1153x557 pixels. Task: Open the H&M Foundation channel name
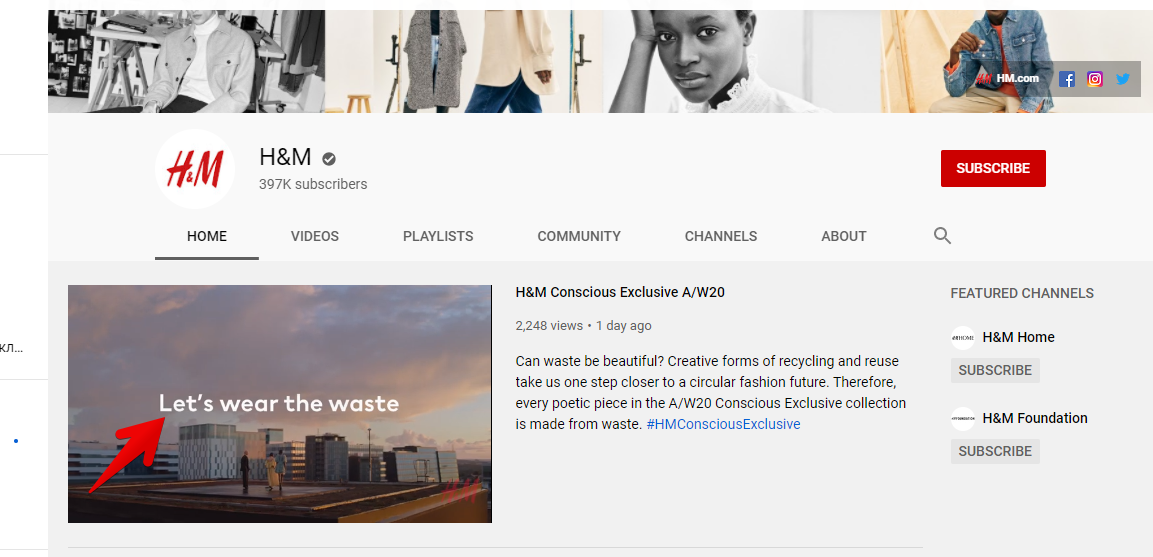1035,418
